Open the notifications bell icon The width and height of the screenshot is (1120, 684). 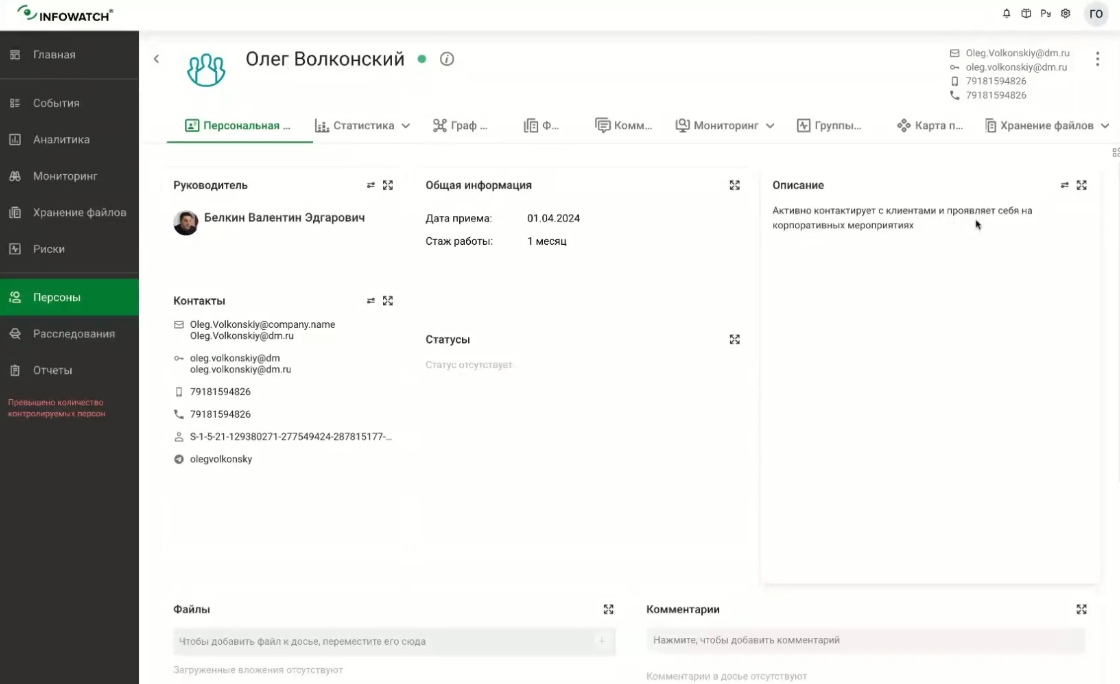(1006, 14)
